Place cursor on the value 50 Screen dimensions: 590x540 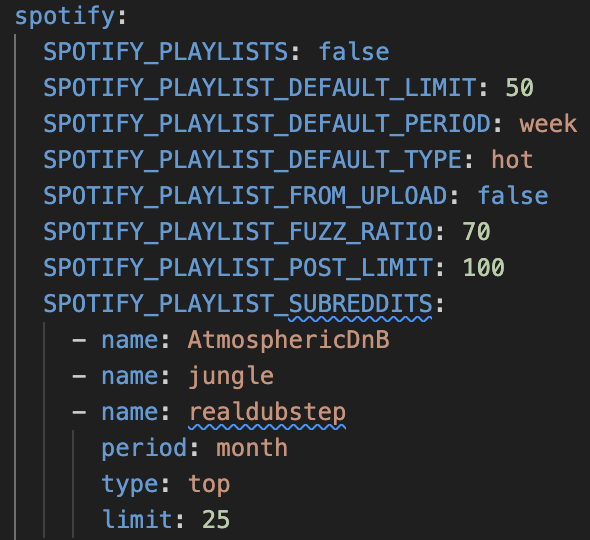point(519,88)
